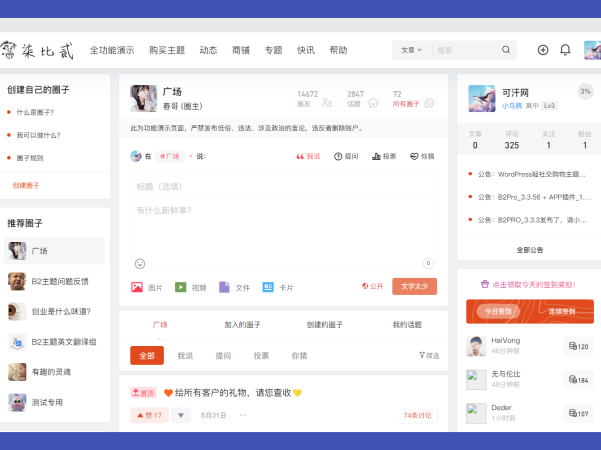Click the 文字太少 submit button
This screenshot has width=601, height=450.
click(x=414, y=286)
